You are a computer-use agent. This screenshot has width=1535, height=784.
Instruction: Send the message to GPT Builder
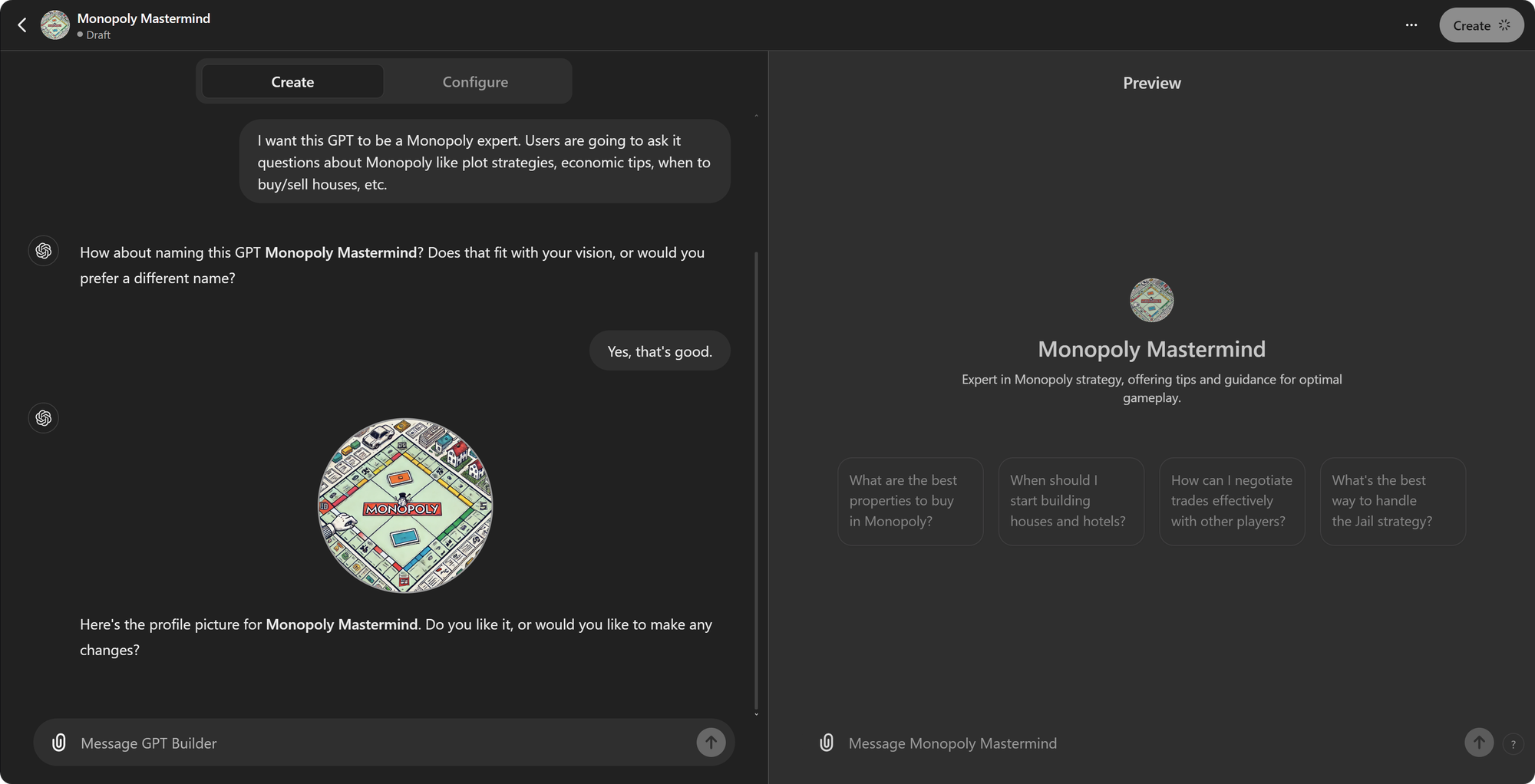pyautogui.click(x=711, y=743)
